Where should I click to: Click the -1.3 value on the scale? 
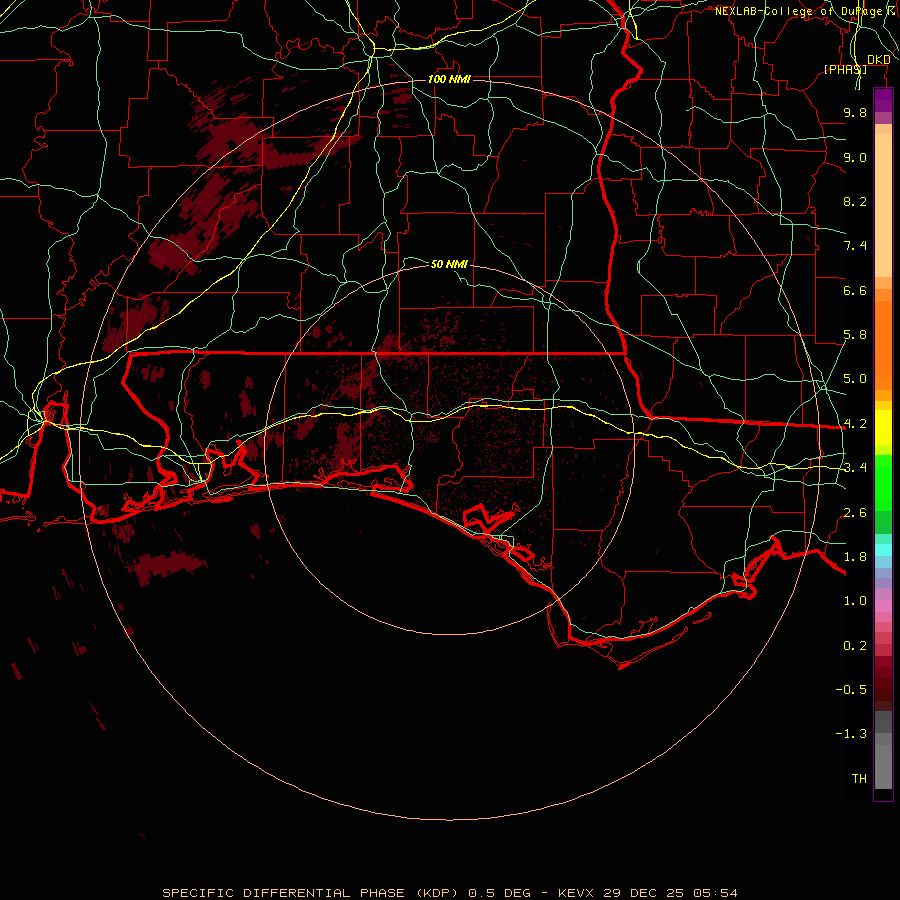(x=851, y=734)
